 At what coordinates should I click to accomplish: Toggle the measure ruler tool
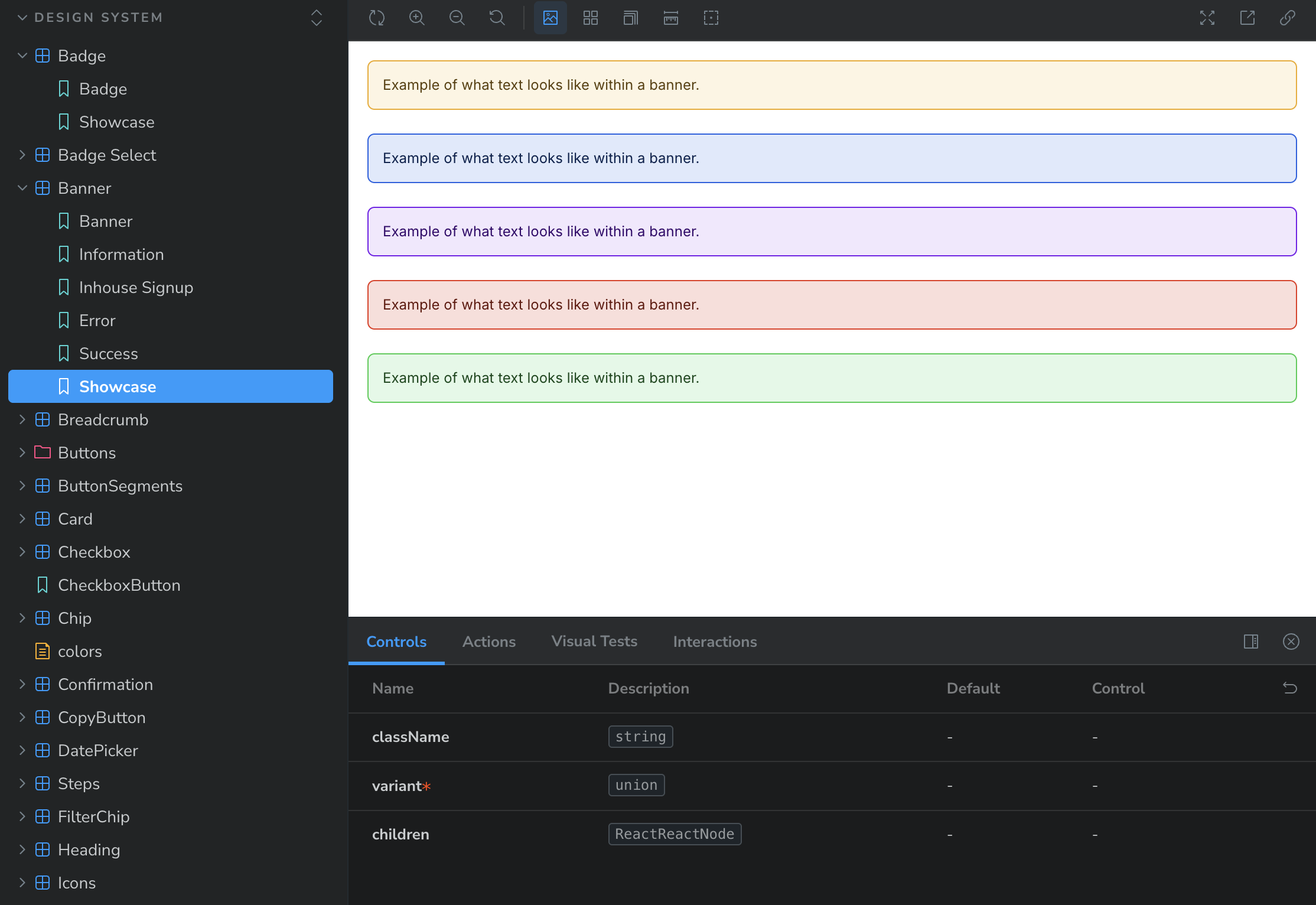click(x=671, y=18)
